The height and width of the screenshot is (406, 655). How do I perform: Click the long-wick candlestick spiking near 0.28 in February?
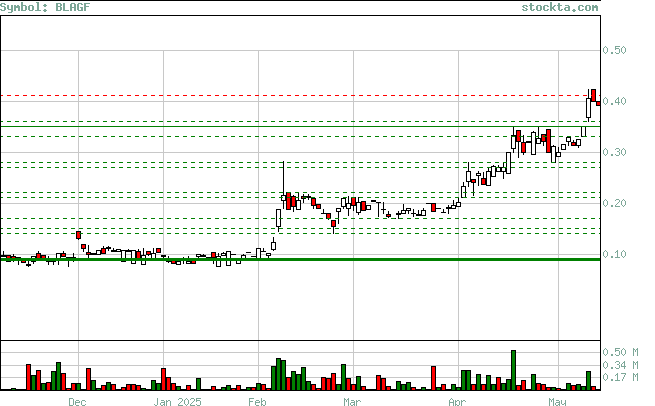click(x=284, y=184)
